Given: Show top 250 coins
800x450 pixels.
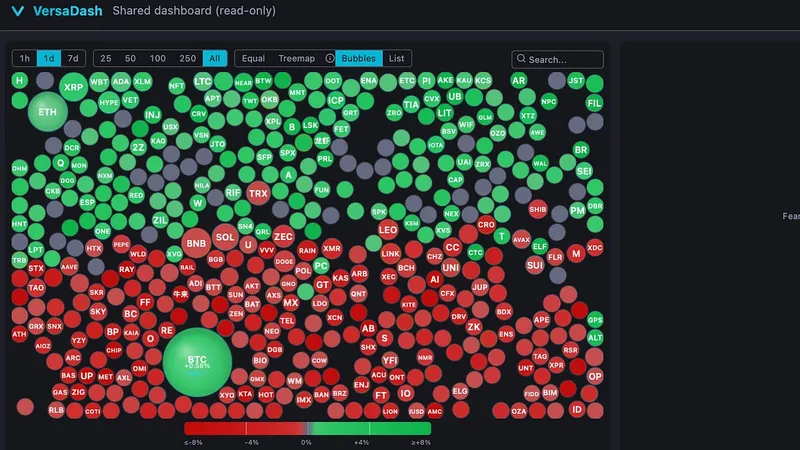Looking at the screenshot, I should point(187,58).
